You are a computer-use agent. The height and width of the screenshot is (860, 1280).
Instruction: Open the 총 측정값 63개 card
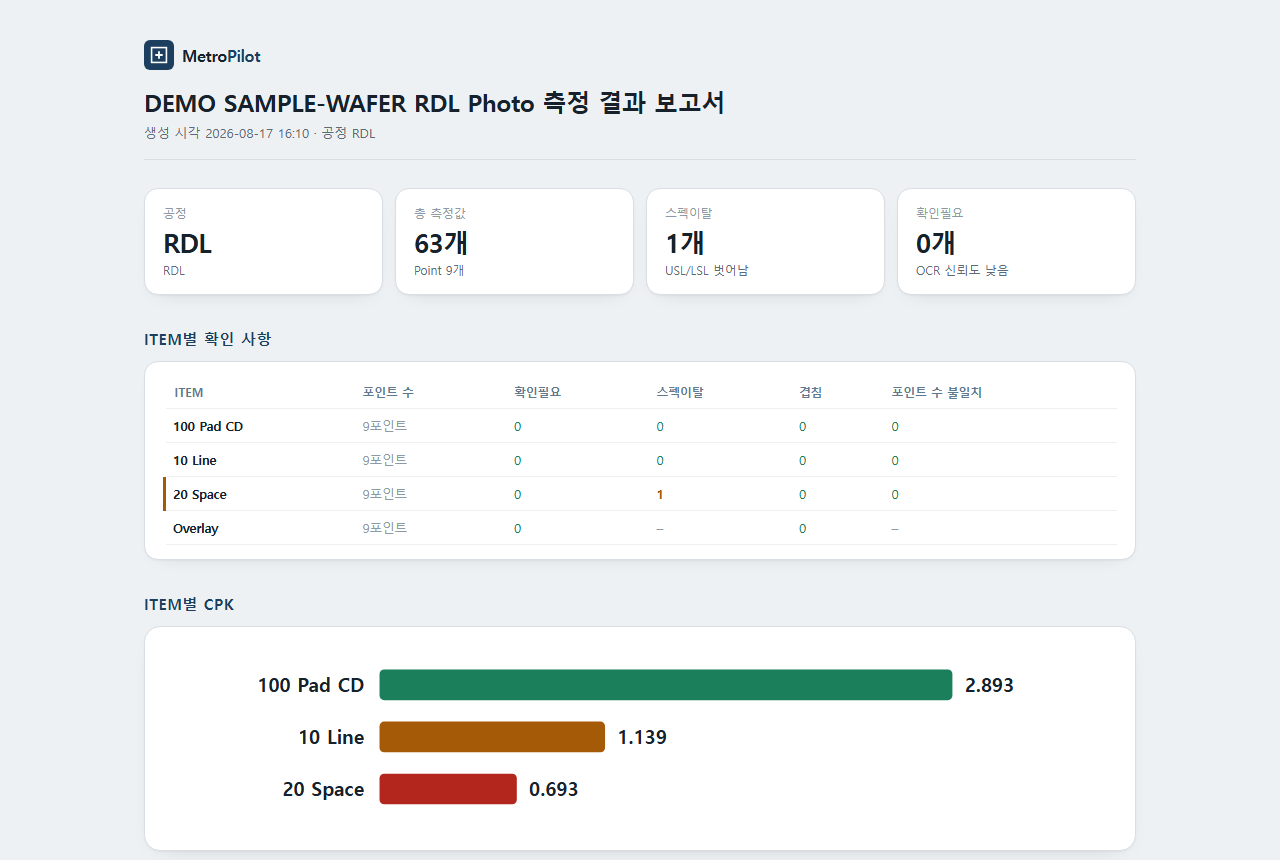(514, 242)
